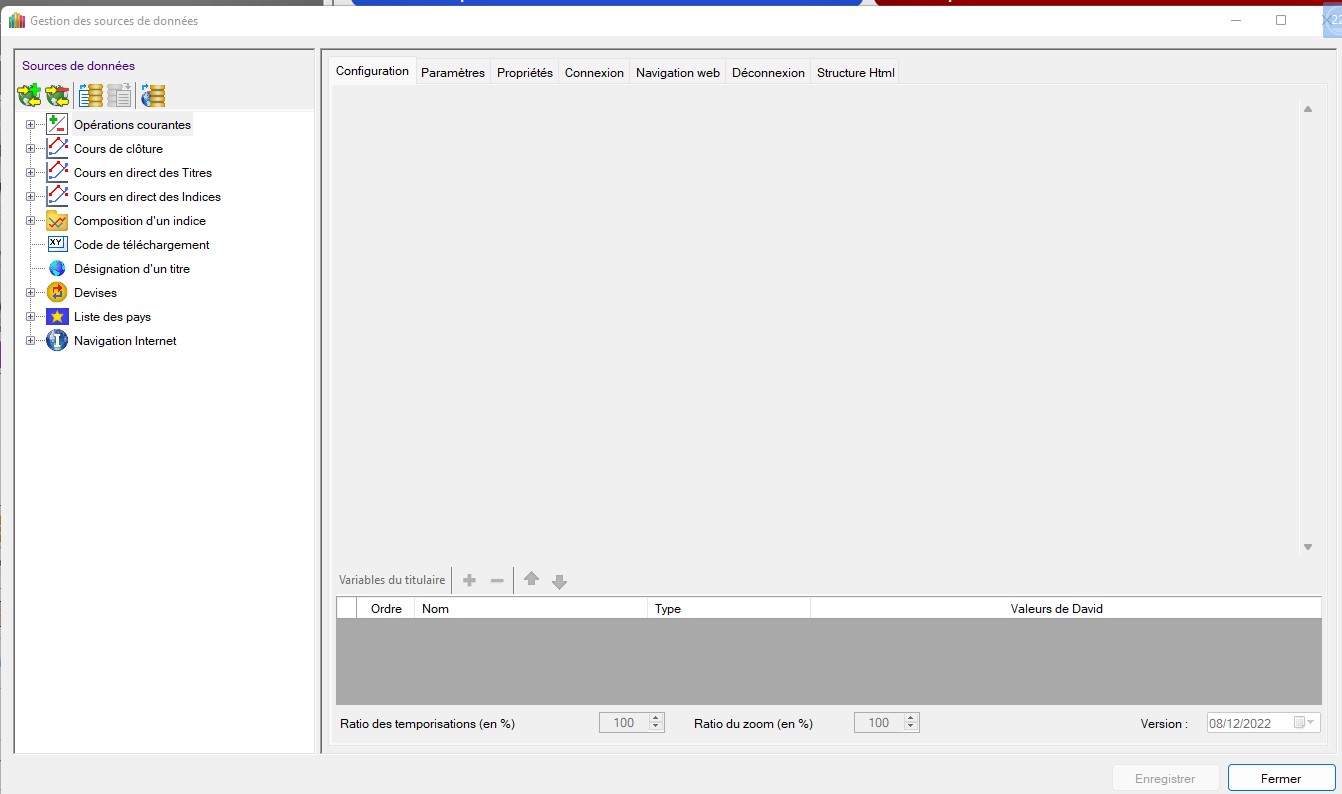Click the globe and coins web sources icon
Image resolution: width=1342 pixels, height=794 pixels.
[x=153, y=96]
